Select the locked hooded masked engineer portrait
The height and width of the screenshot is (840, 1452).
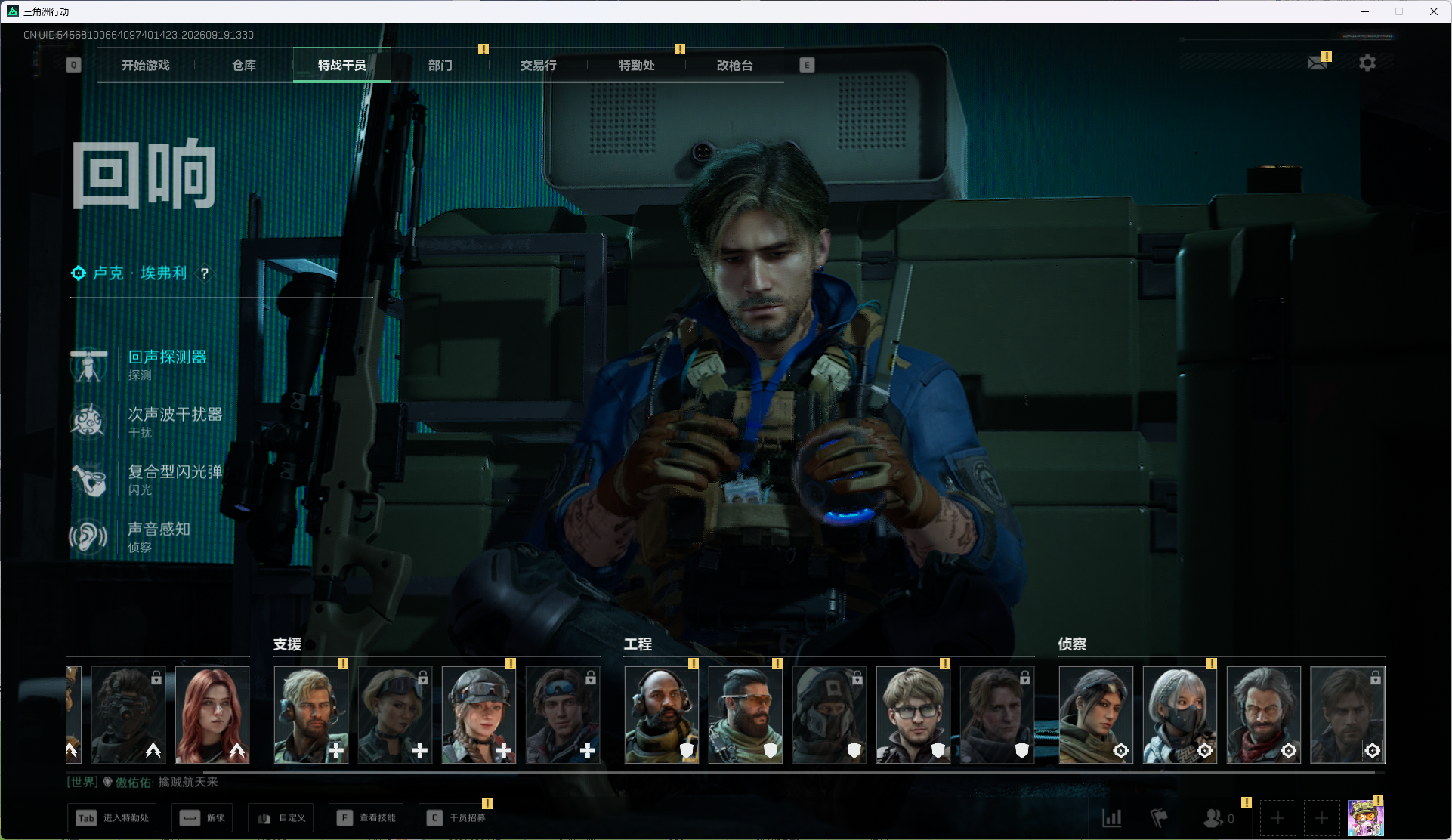[829, 715]
